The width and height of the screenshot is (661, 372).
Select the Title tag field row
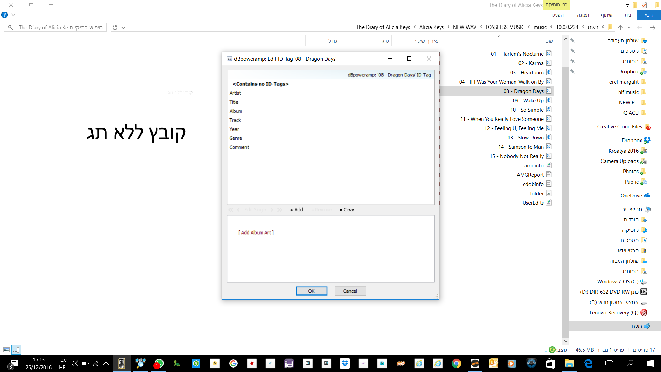[330, 102]
